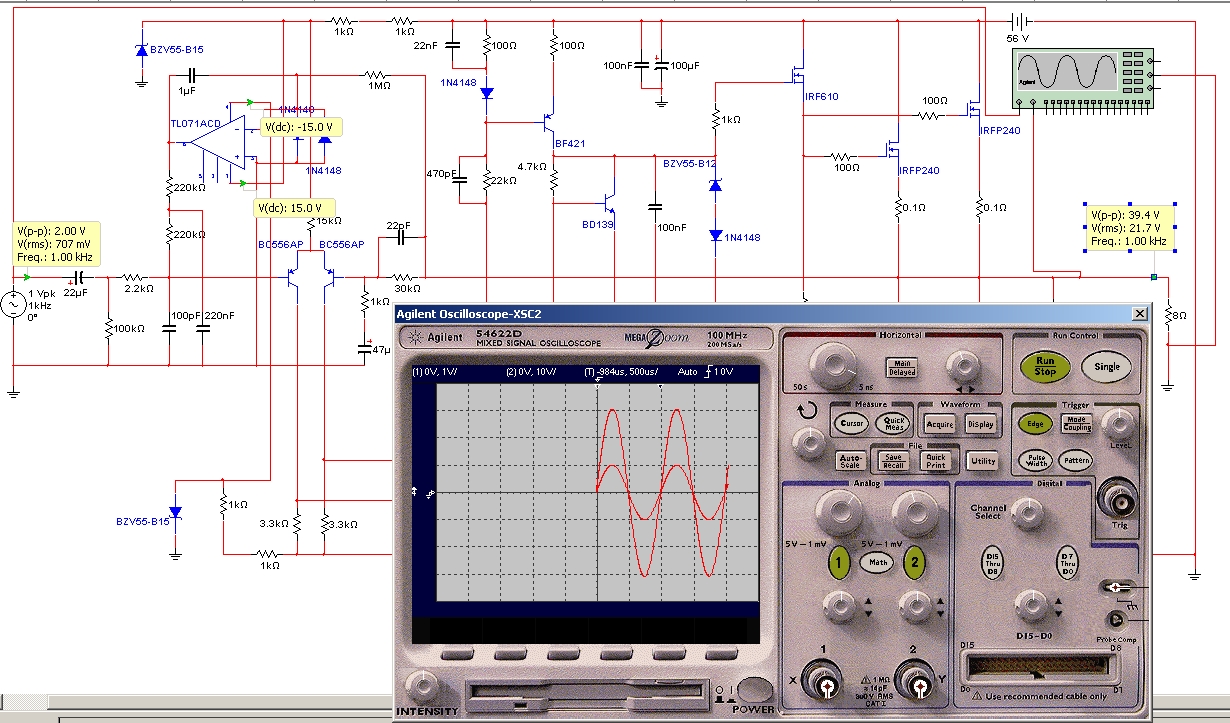The height and width of the screenshot is (723, 1230).
Task: Select the 30kΩ resistor
Action: coord(405,277)
